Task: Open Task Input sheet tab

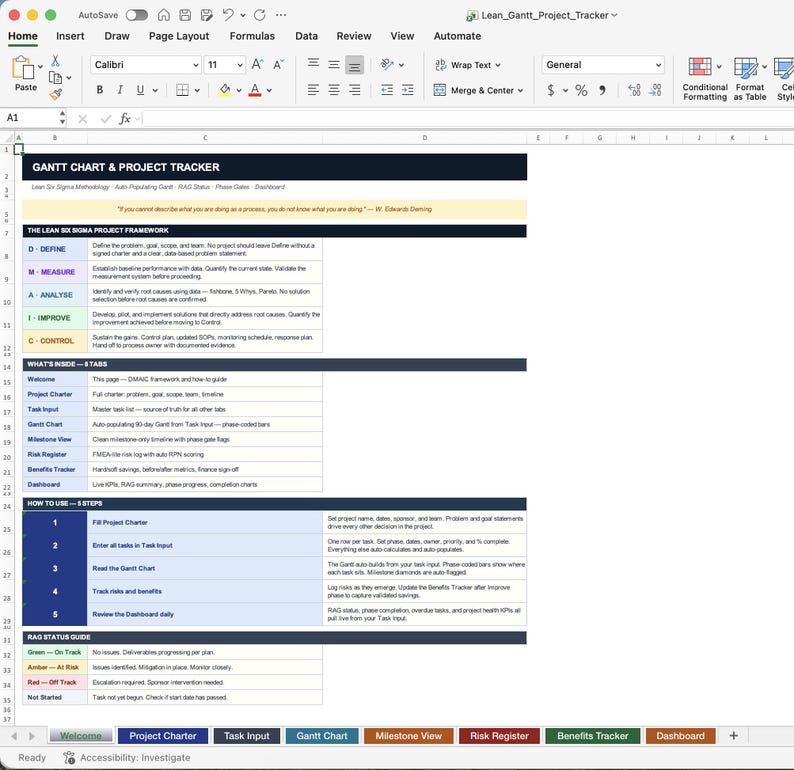Action: tap(247, 736)
